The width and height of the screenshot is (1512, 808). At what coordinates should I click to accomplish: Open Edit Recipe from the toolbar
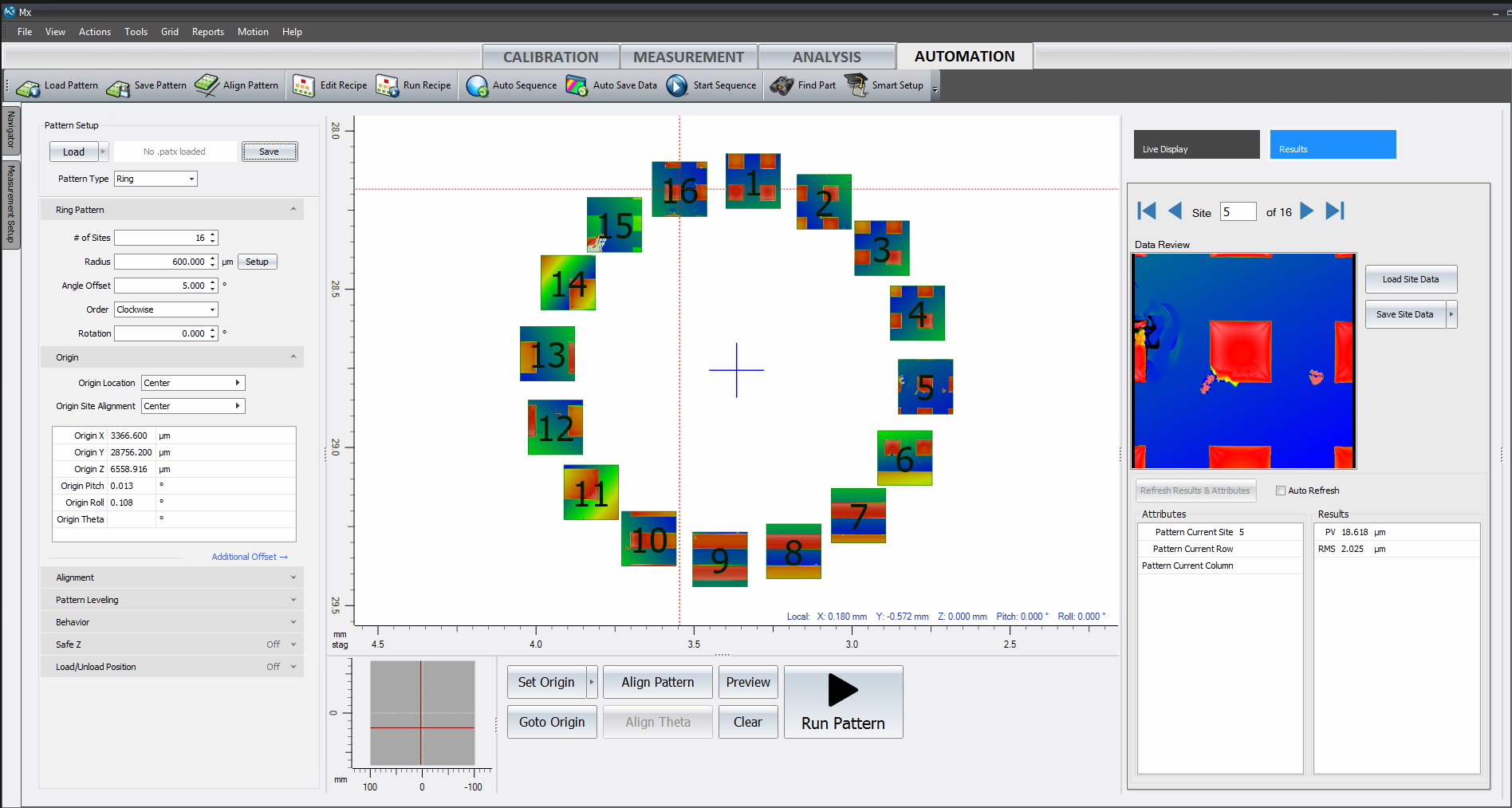tap(304, 85)
